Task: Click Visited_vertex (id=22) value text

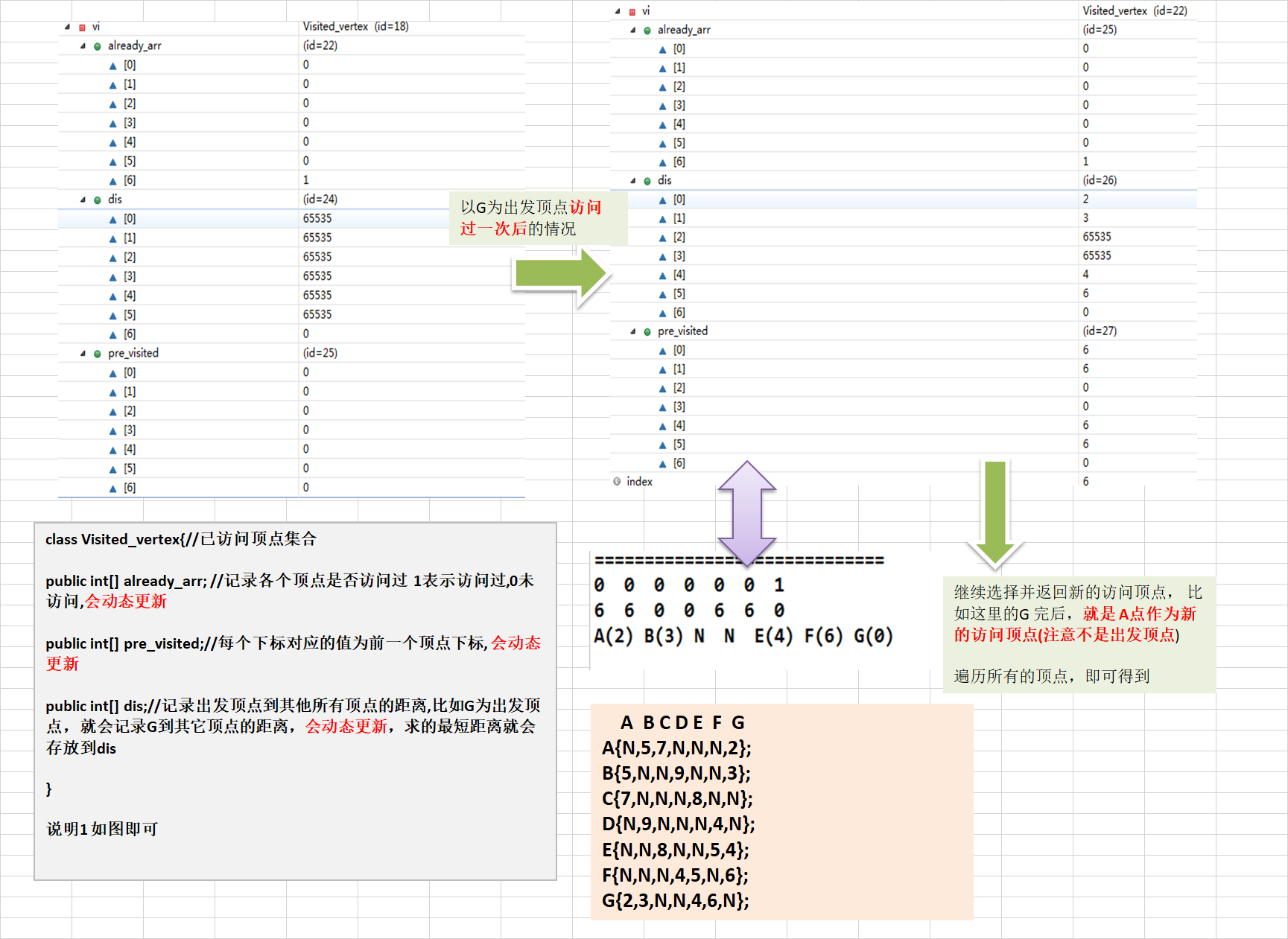Action: click(1135, 11)
